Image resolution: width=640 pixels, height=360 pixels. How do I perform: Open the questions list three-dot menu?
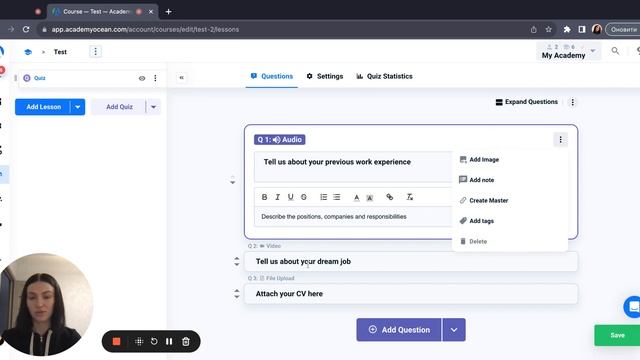tap(572, 102)
